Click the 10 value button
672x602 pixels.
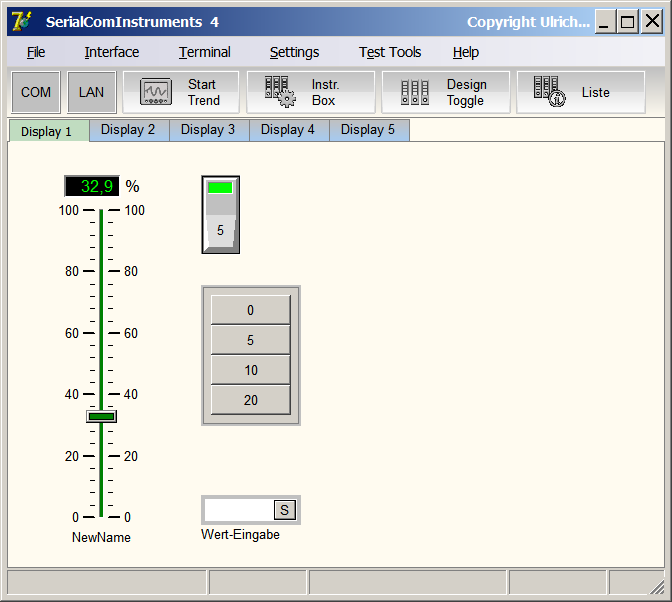(251, 370)
